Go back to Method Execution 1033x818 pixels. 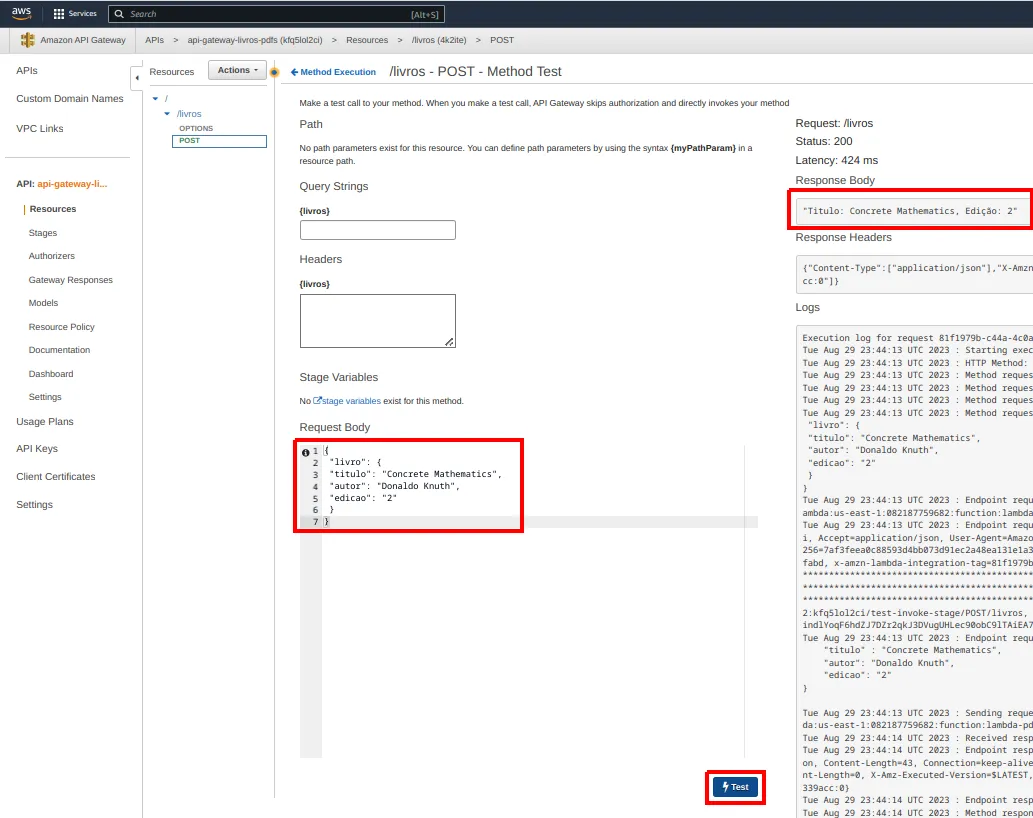[x=333, y=72]
